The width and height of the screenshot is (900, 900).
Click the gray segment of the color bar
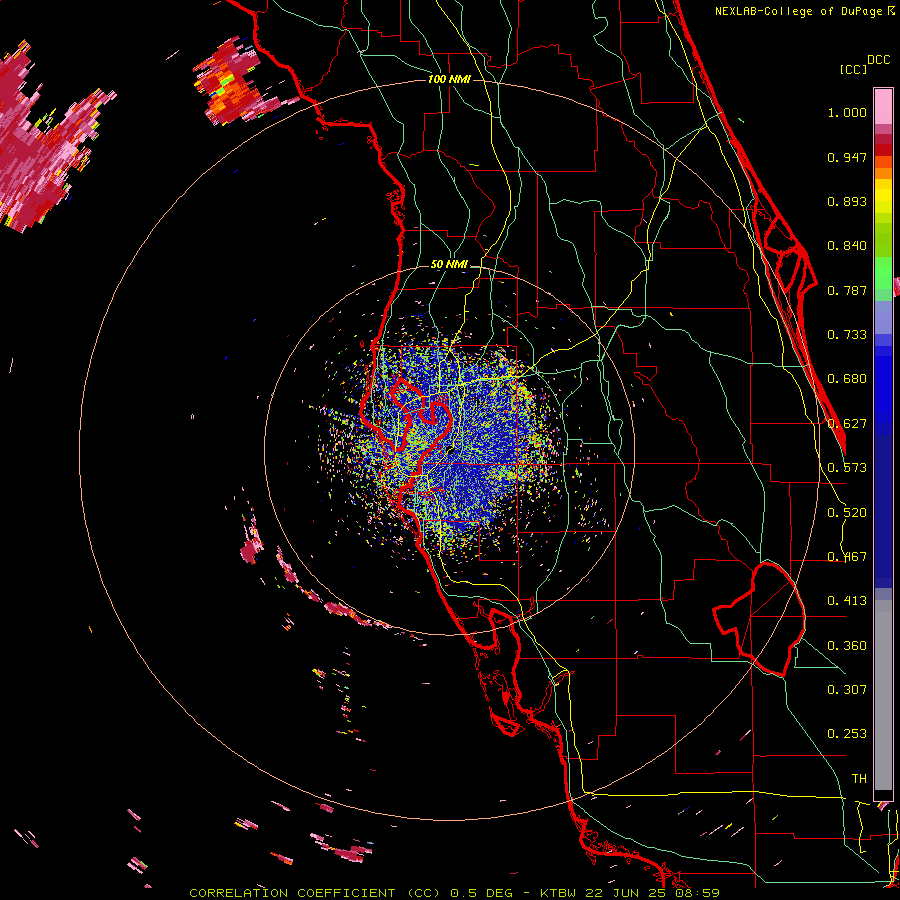click(883, 695)
